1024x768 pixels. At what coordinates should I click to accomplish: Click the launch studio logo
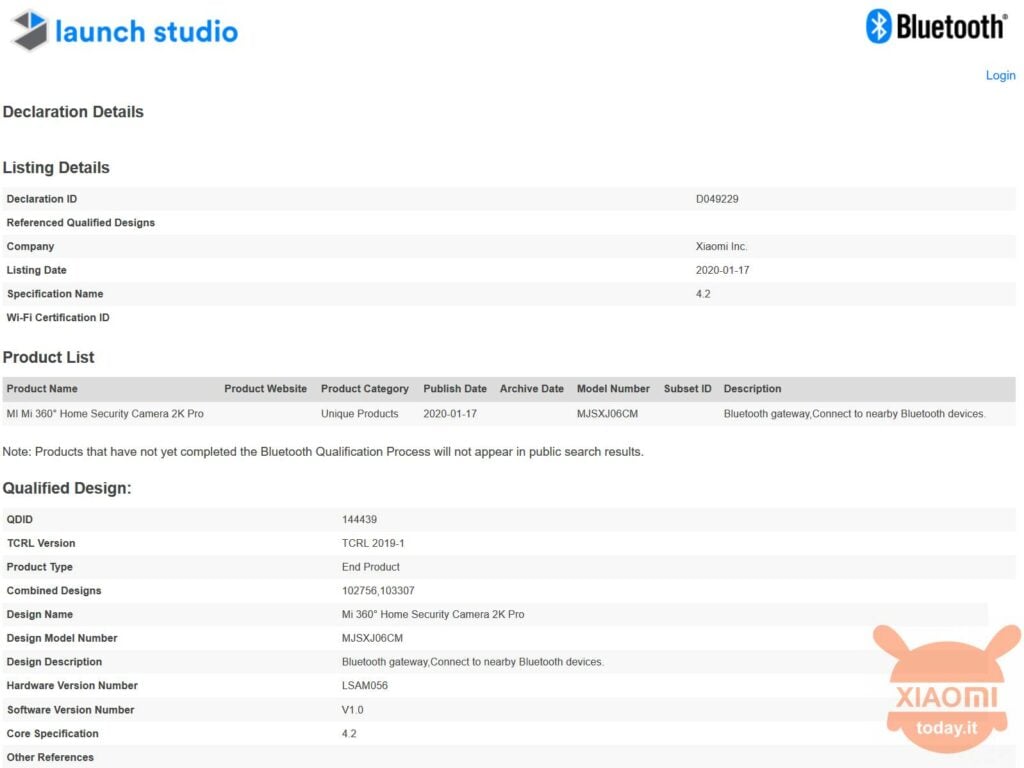[x=126, y=31]
